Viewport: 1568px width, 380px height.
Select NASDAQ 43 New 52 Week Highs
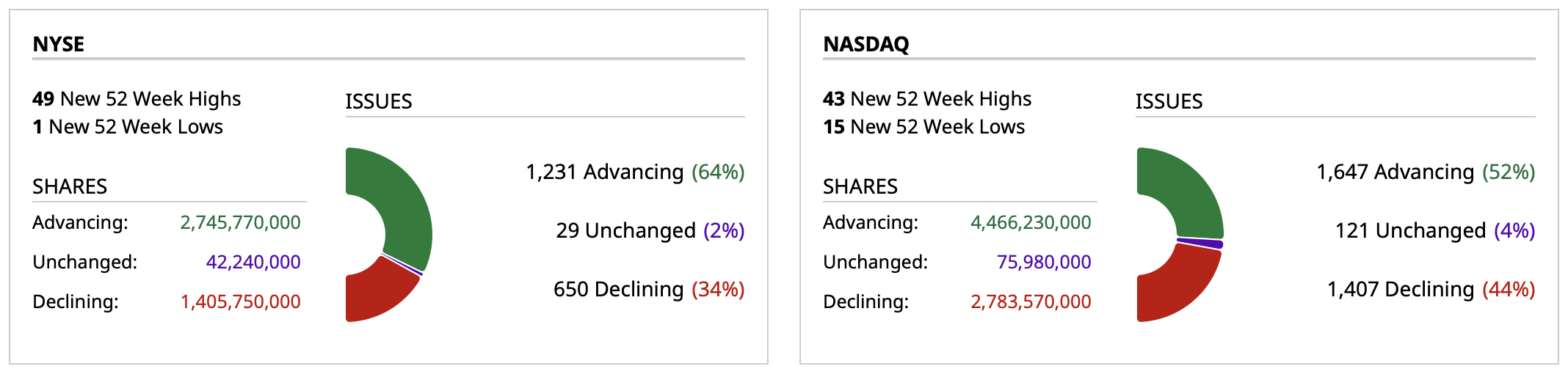tap(927, 99)
